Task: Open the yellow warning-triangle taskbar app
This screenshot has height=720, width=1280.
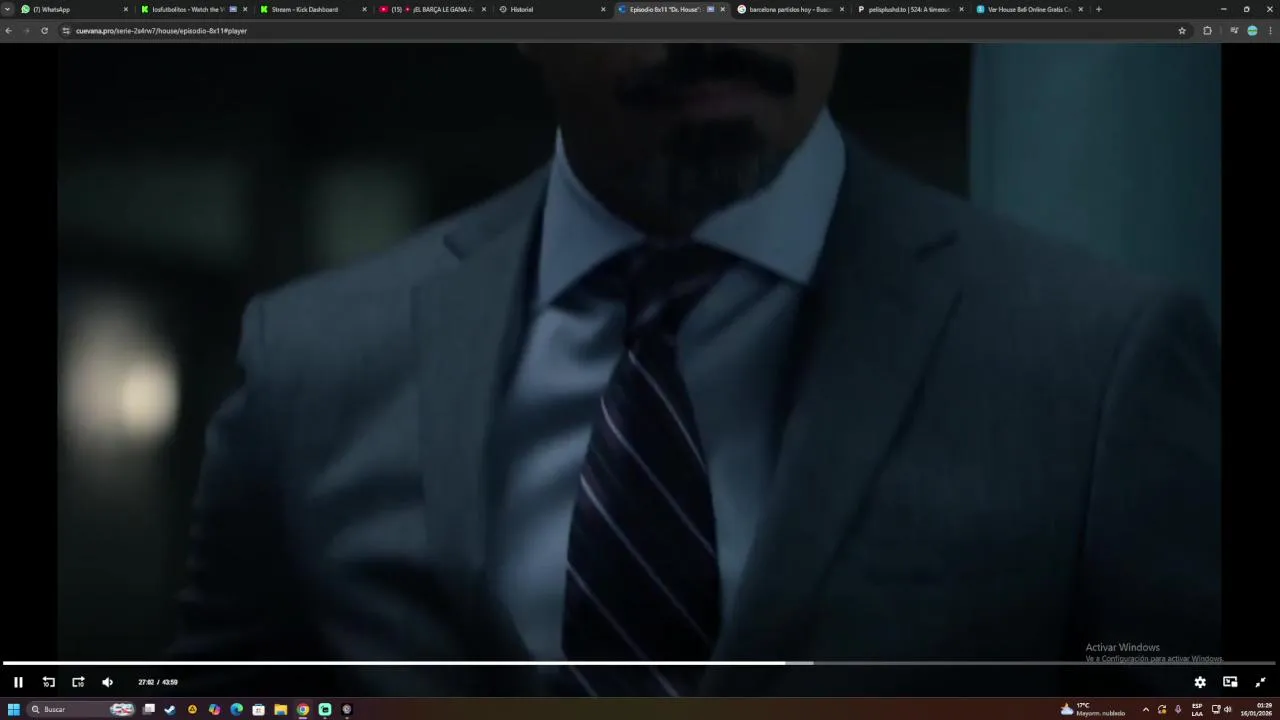Action: pos(192,709)
